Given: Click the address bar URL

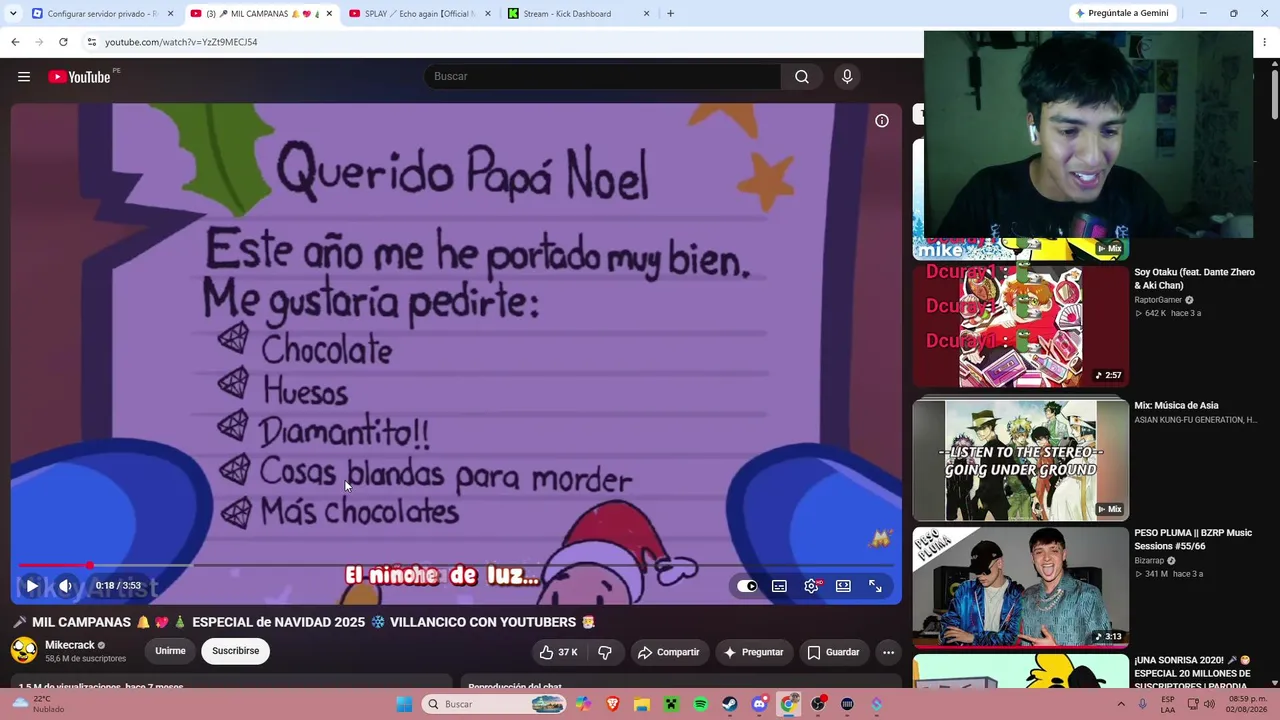Looking at the screenshot, I should [181, 42].
